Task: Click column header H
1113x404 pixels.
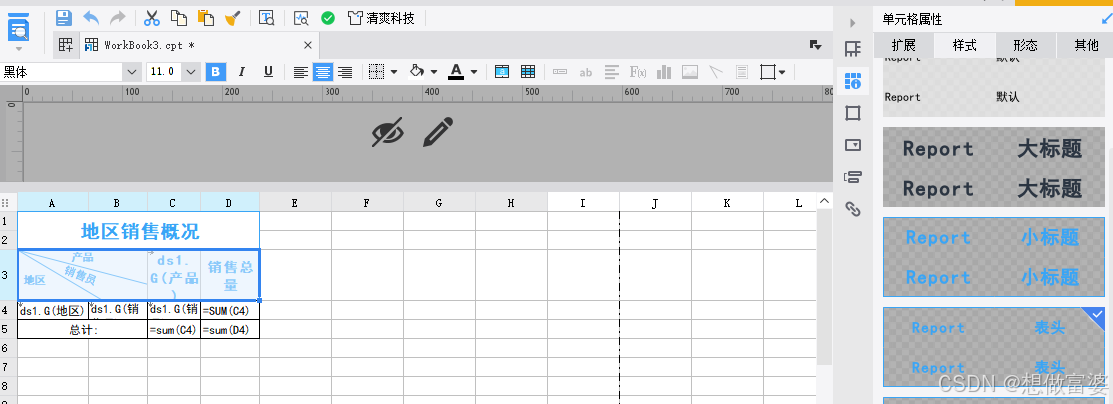Action: point(511,203)
